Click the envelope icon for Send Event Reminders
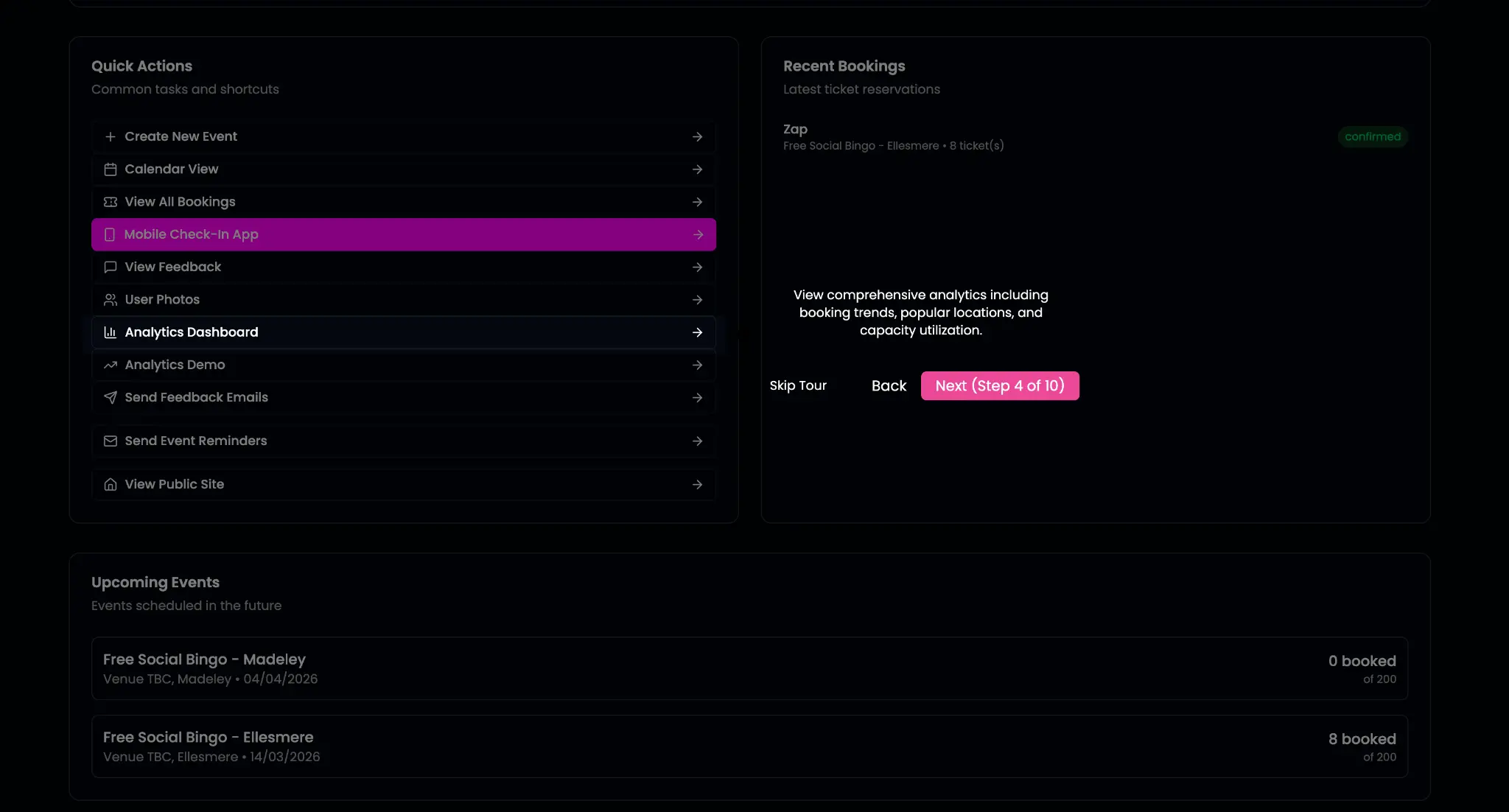The width and height of the screenshot is (1509, 812). [111, 441]
